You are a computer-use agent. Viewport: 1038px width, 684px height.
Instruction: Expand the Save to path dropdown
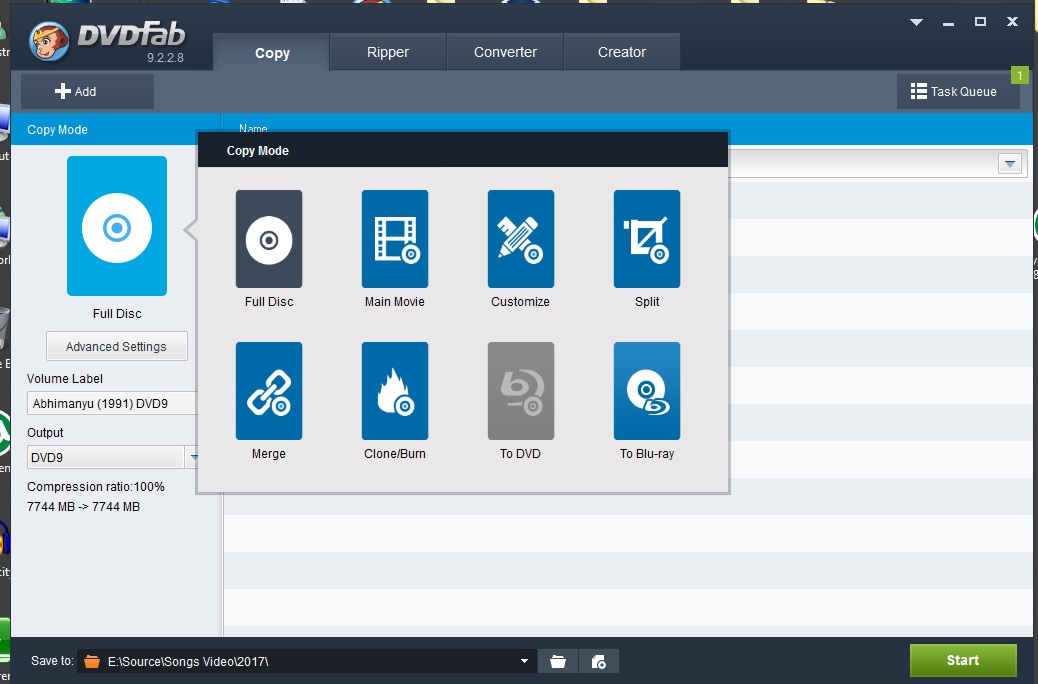coord(525,661)
